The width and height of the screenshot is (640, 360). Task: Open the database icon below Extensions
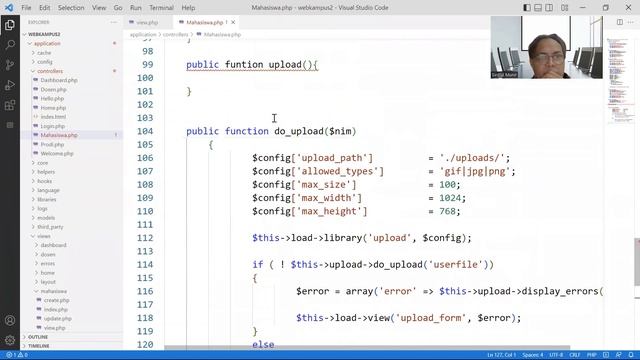tap(10, 125)
